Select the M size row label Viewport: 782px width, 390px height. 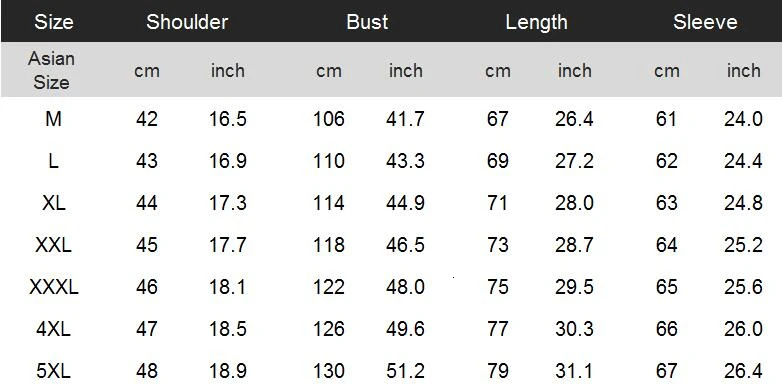click(53, 119)
